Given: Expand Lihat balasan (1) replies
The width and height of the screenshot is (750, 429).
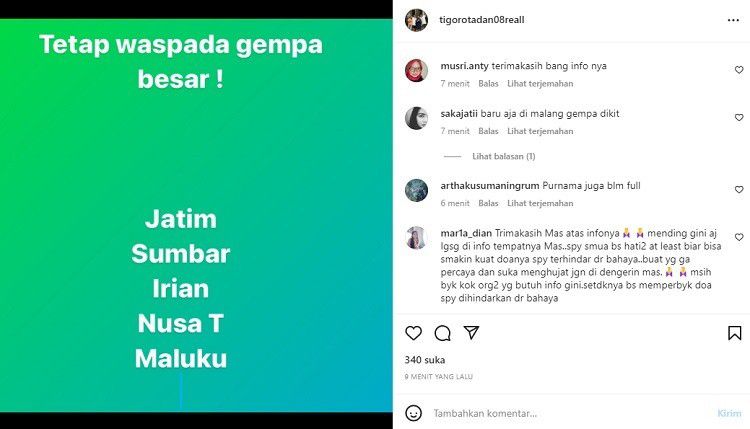Looking at the screenshot, I should pos(504,156).
